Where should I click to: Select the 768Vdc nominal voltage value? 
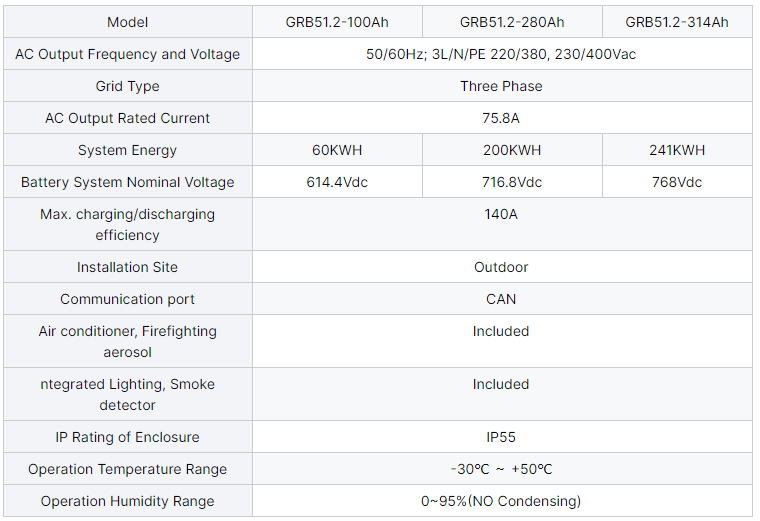point(677,182)
